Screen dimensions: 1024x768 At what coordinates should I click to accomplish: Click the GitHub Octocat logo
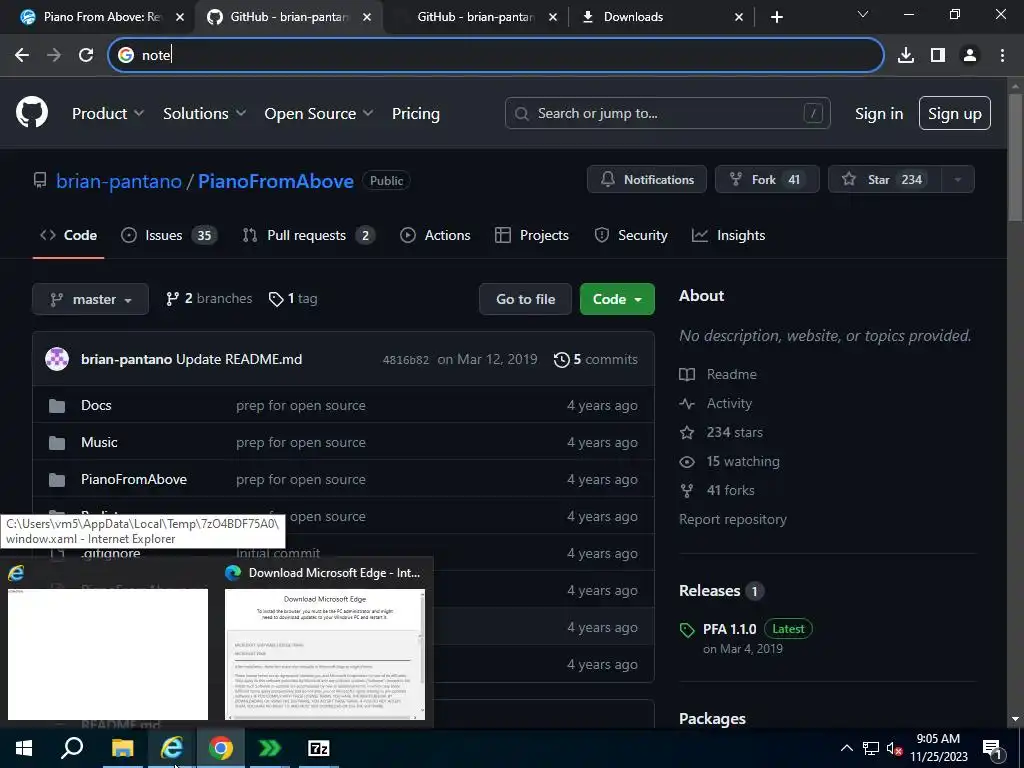tap(32, 112)
